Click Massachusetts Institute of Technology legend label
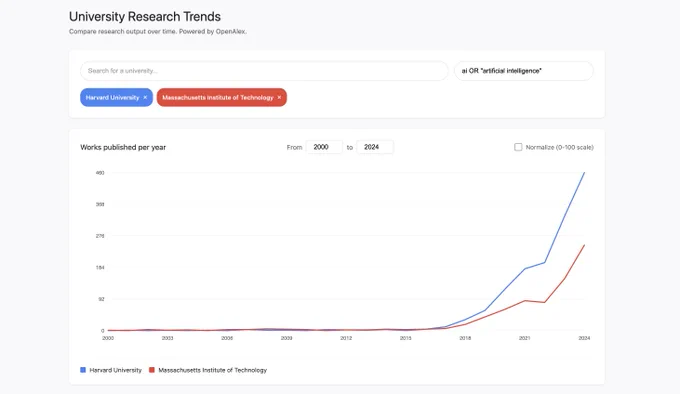This screenshot has width=680, height=394. (x=212, y=370)
